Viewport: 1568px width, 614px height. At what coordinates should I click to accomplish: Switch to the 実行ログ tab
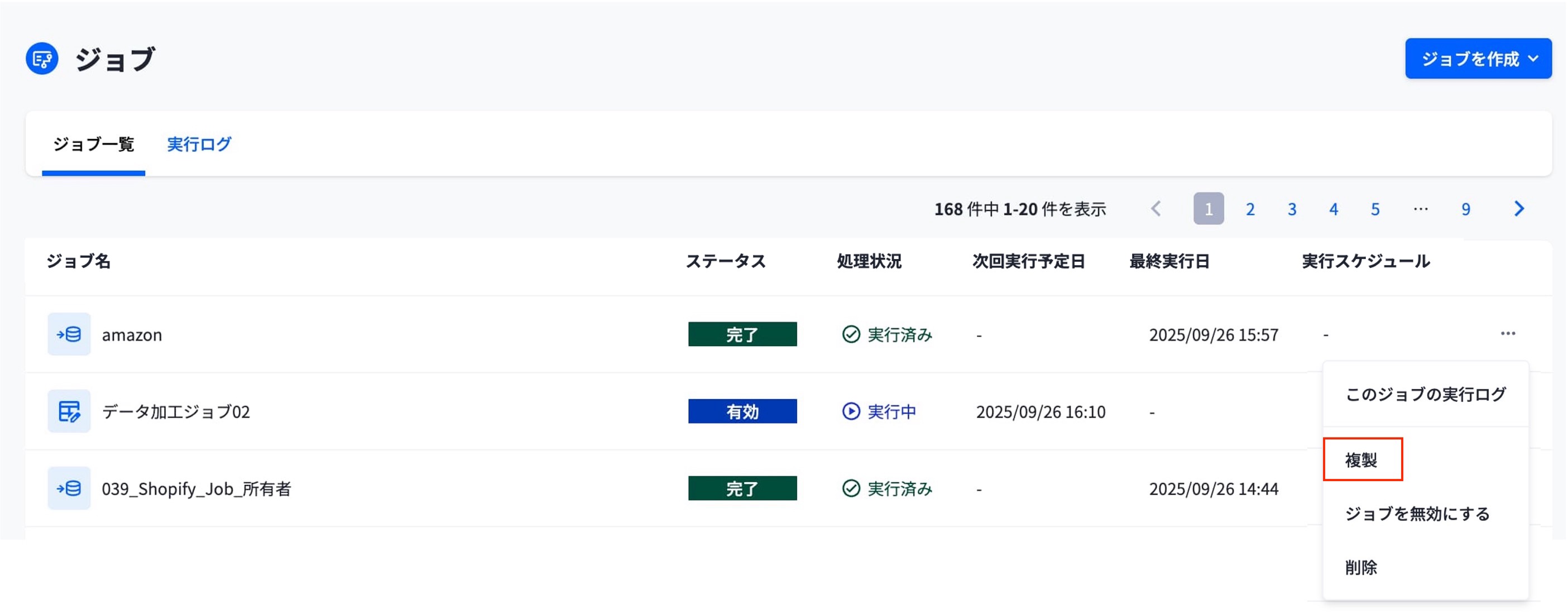(x=199, y=144)
